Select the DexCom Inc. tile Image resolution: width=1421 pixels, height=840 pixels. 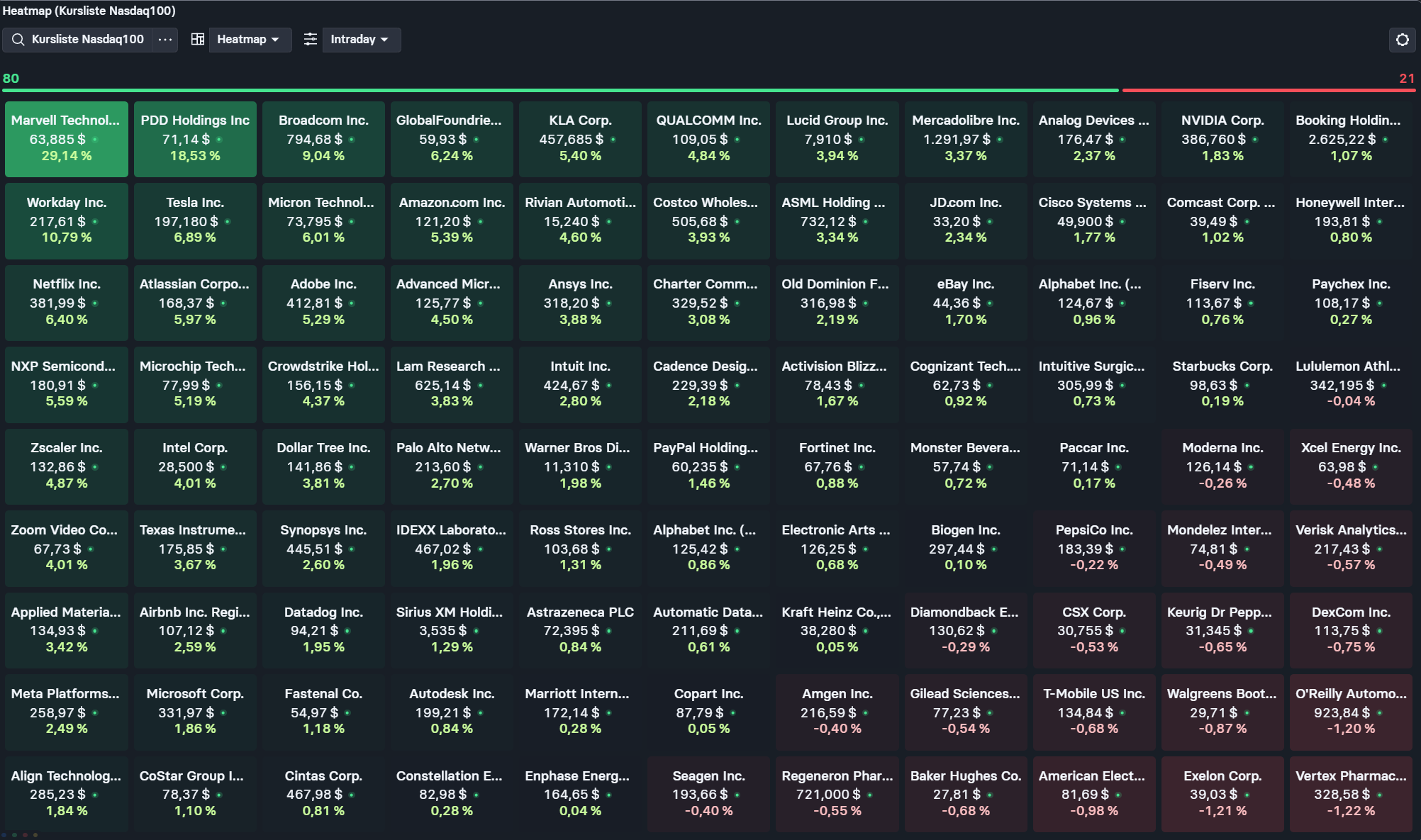click(x=1351, y=630)
